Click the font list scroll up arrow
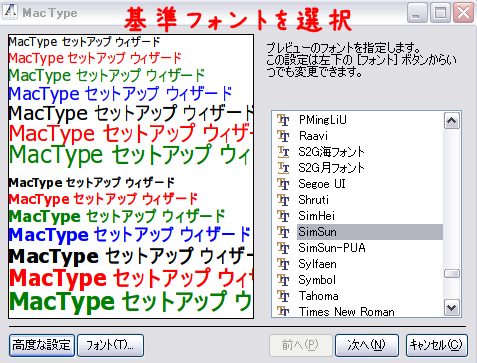 click(452, 121)
